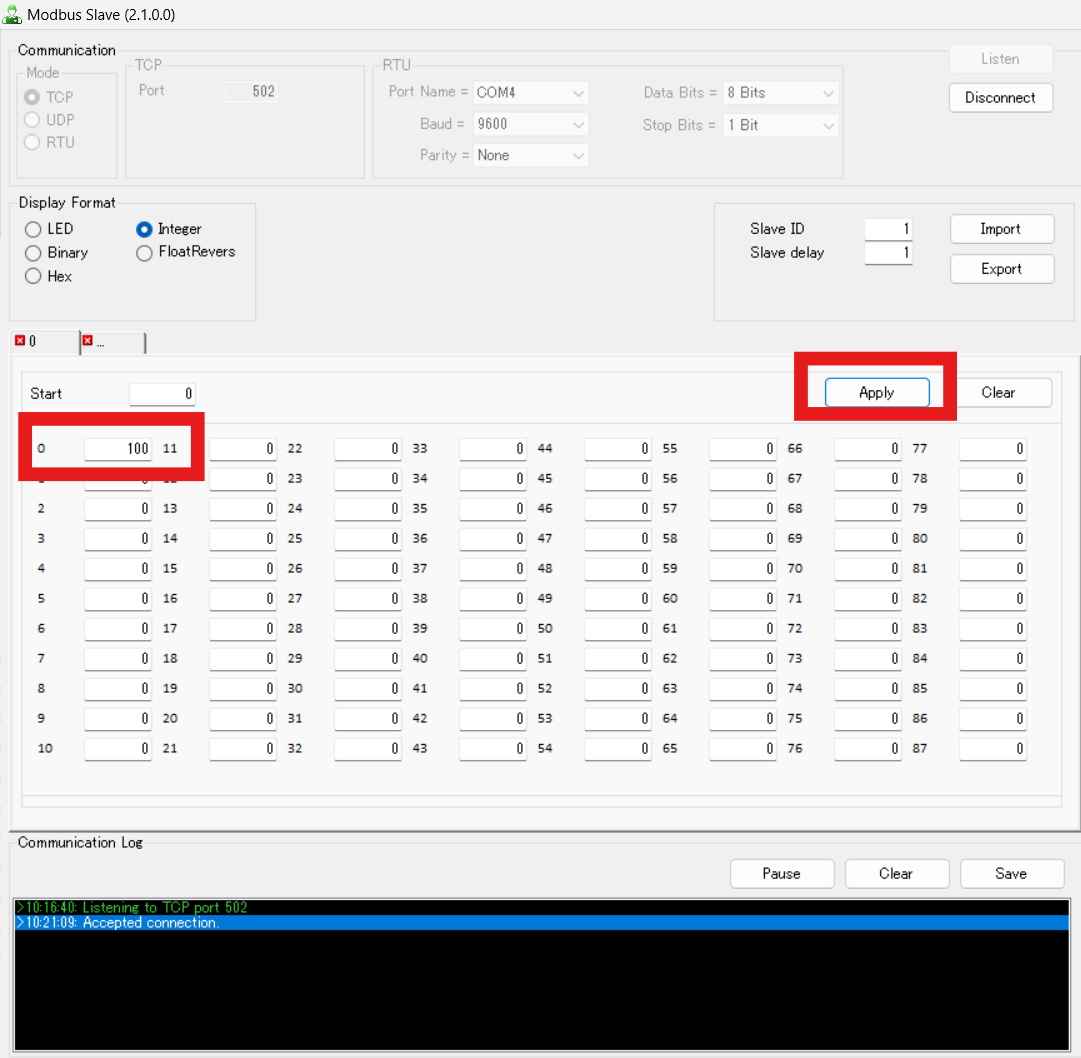Click the Slave ID input field

[x=887, y=228]
